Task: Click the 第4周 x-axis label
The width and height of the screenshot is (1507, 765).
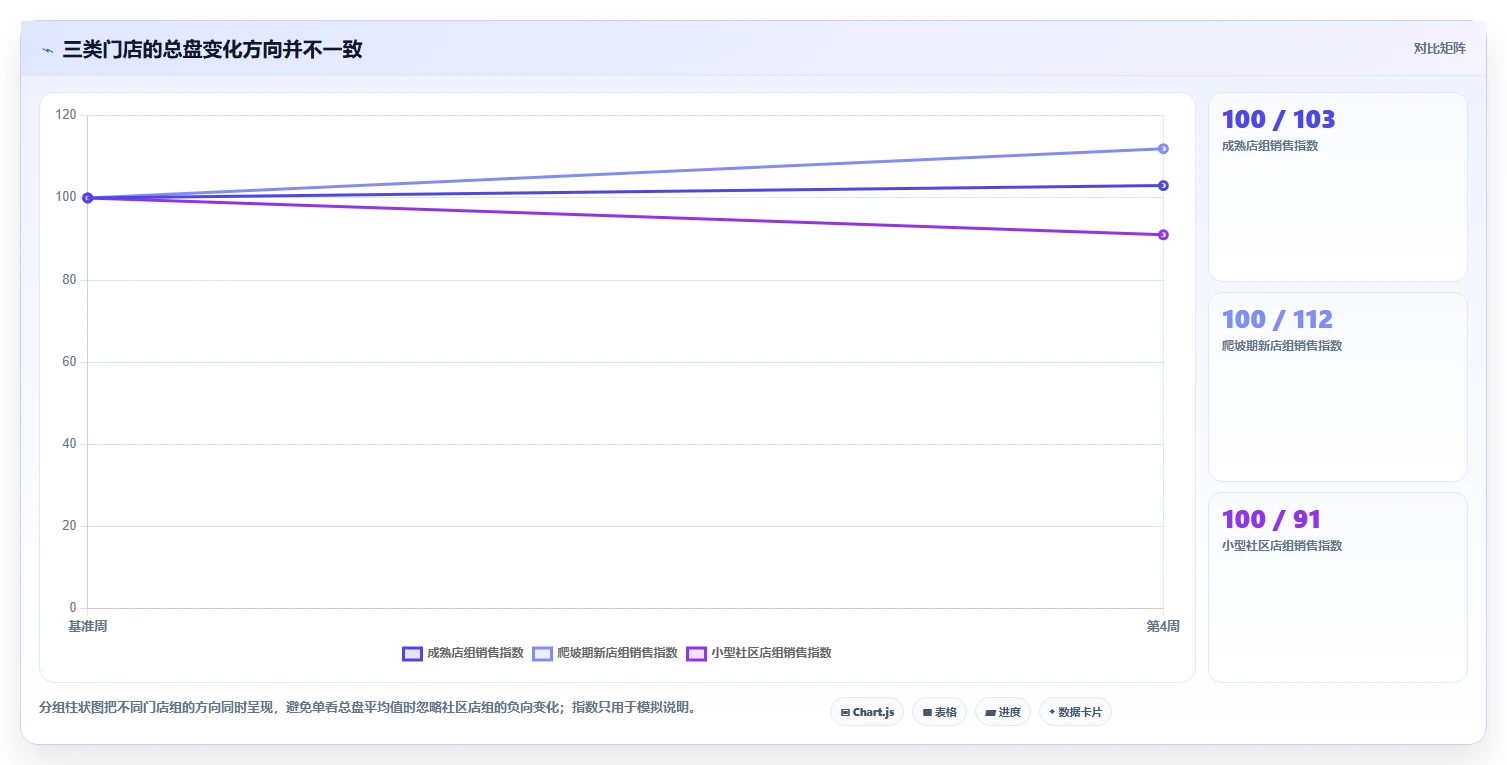Action: (1163, 626)
